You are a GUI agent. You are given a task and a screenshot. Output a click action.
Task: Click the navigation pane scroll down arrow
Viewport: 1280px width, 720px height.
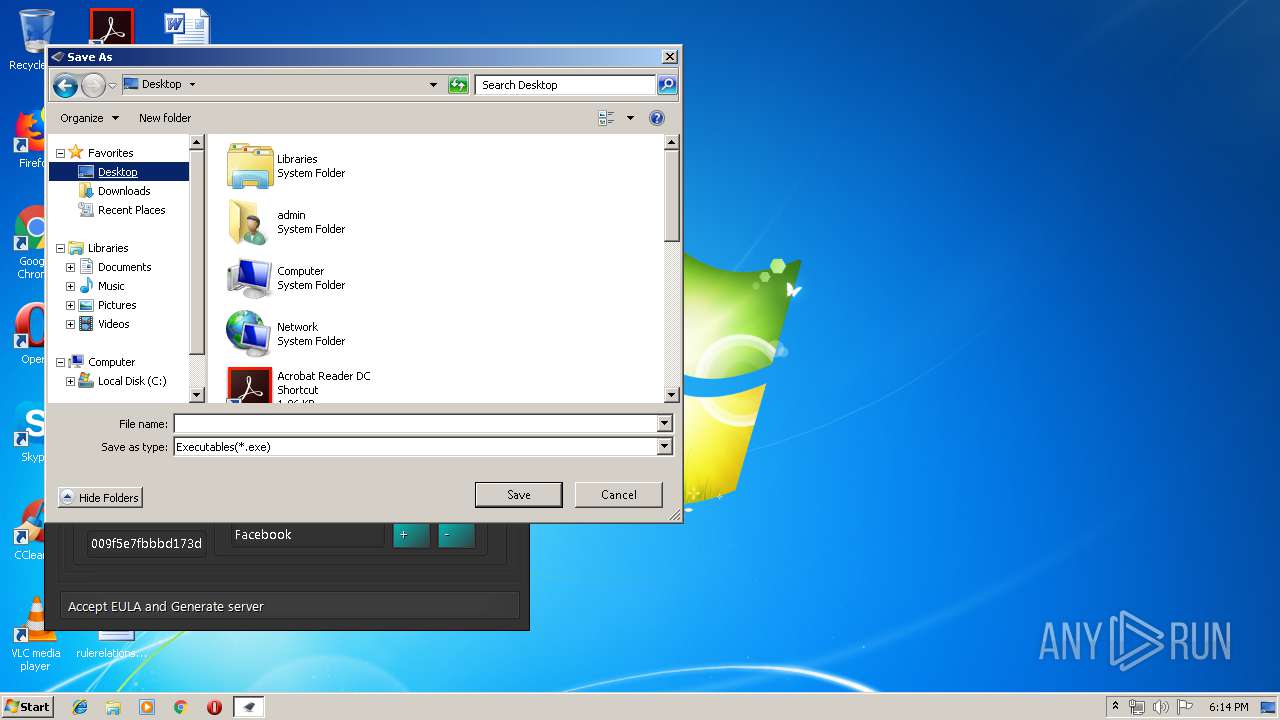point(196,395)
